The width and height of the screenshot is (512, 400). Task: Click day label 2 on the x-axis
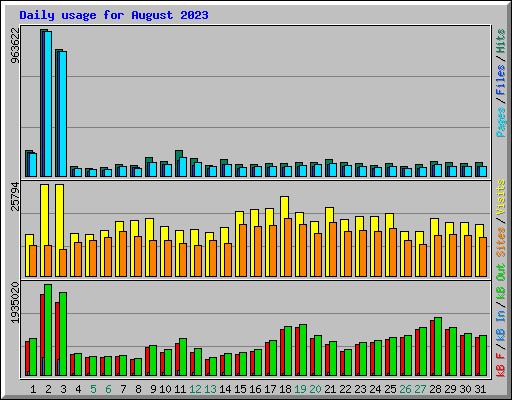(x=48, y=389)
